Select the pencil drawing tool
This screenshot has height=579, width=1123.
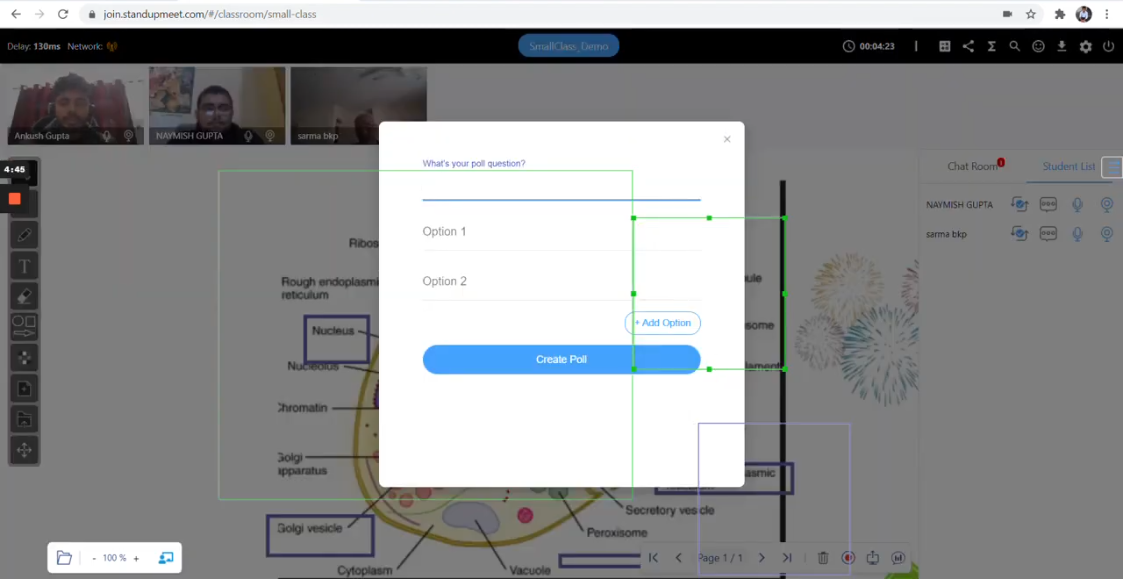[x=24, y=235]
